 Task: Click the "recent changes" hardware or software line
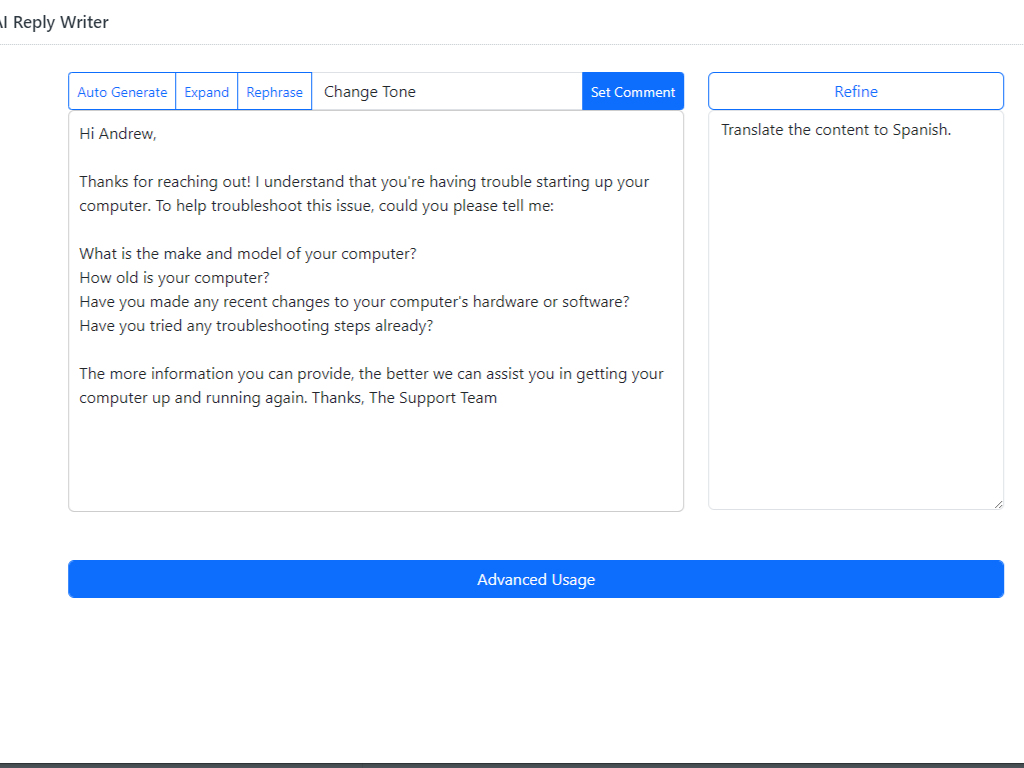pos(354,302)
